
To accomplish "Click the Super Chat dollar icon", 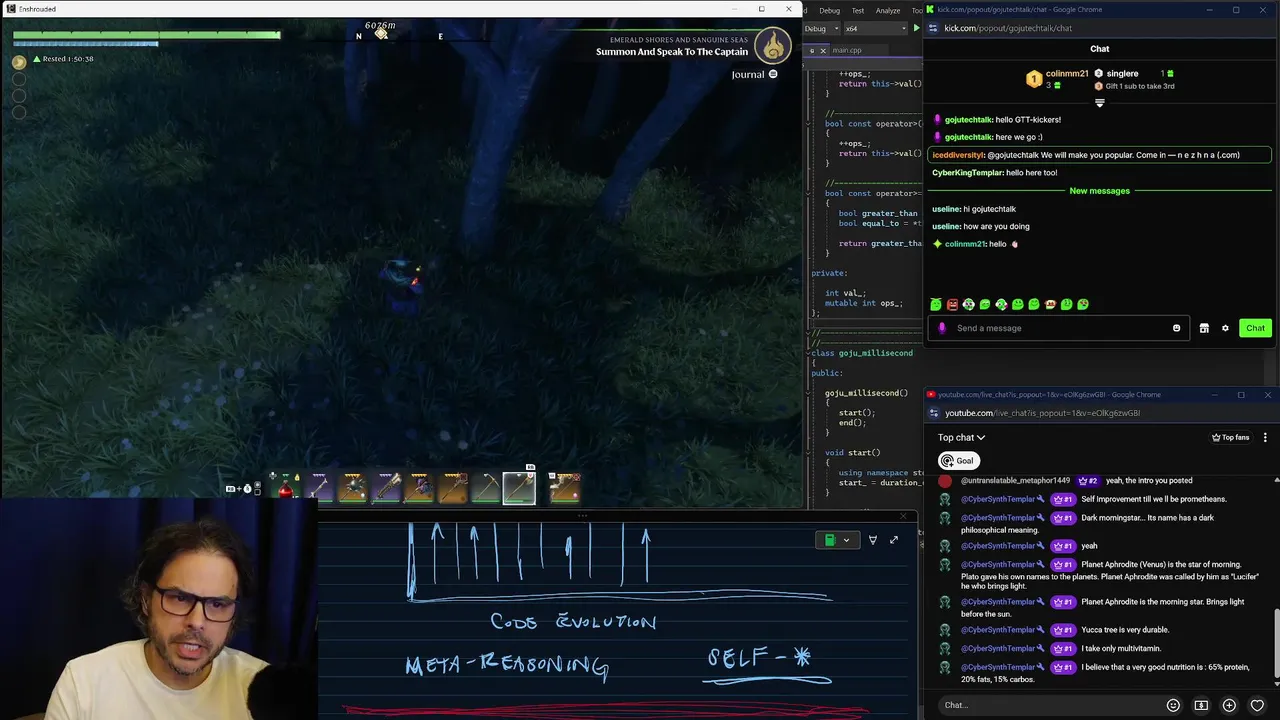I will pyautogui.click(x=1201, y=705).
